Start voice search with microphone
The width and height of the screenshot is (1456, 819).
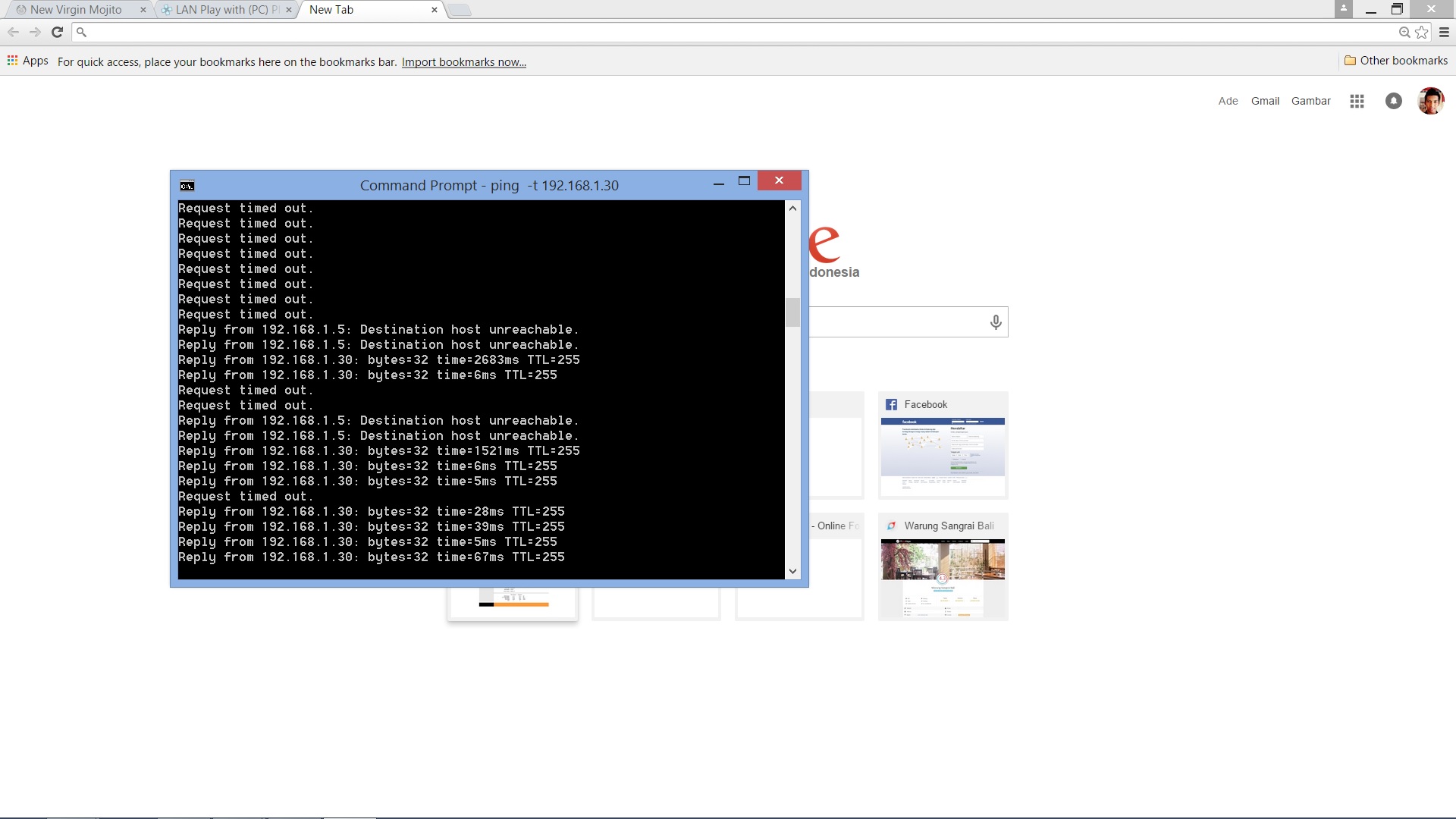coord(996,322)
